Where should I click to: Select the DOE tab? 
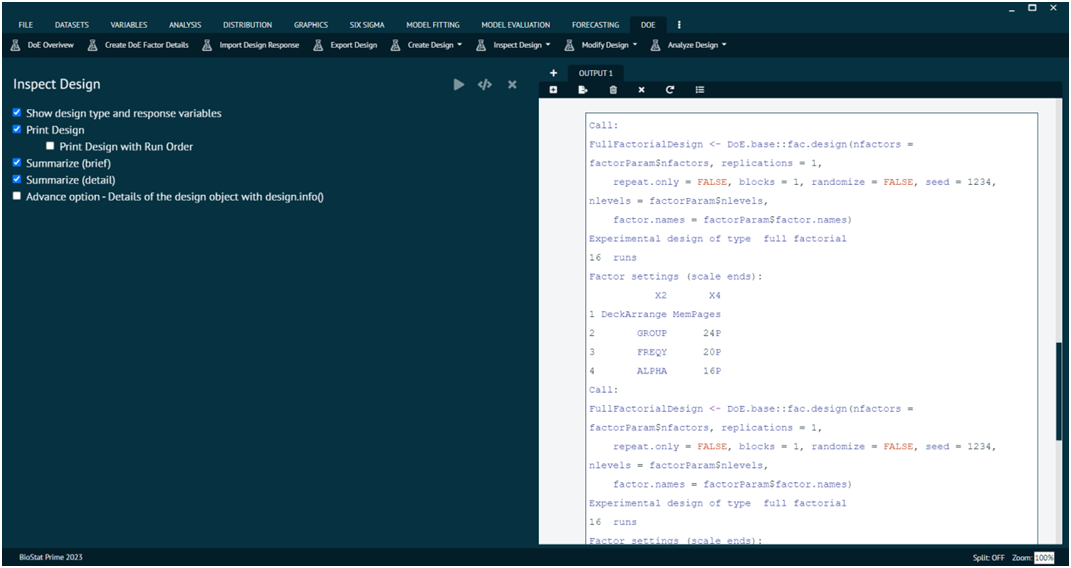pyautogui.click(x=648, y=25)
